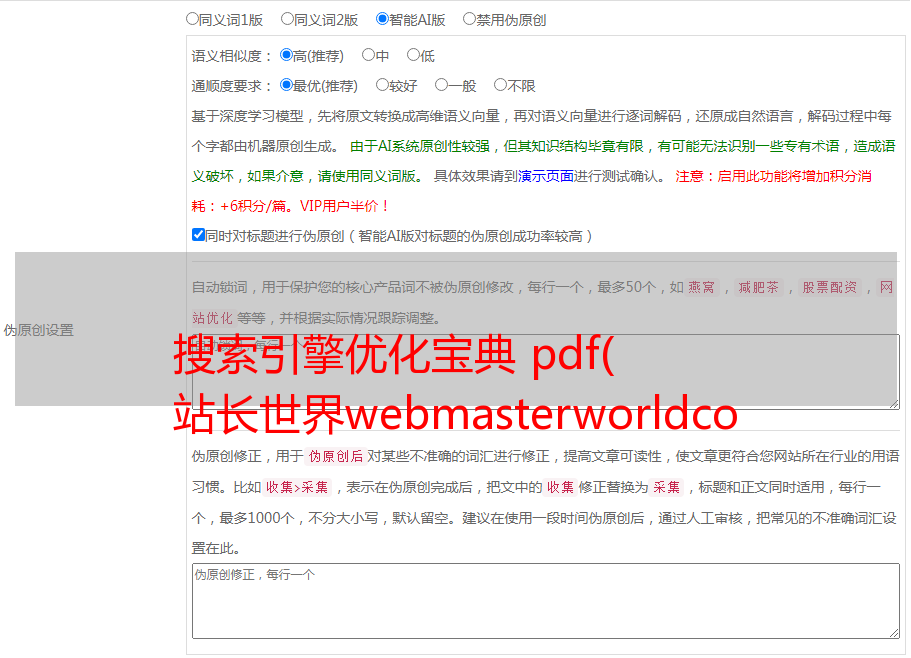The height and width of the screenshot is (658, 911).
Task: Choose the 智能AI版 radio option
Action: click(x=382, y=19)
